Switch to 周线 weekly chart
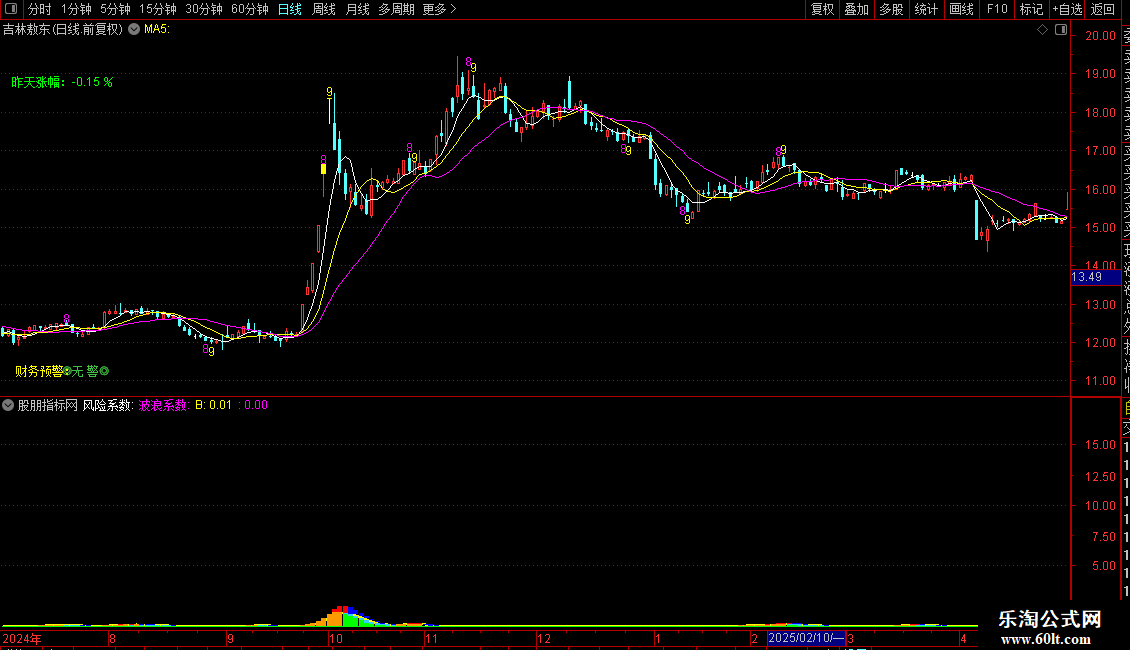Viewport: 1130px width, 650px height. (x=324, y=9)
